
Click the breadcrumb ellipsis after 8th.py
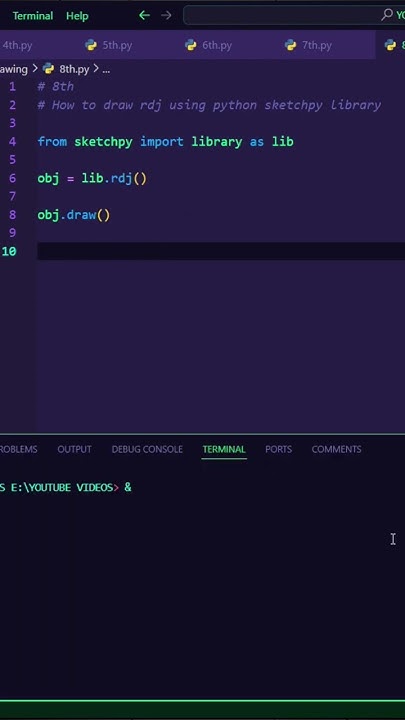pyautogui.click(x=106, y=70)
